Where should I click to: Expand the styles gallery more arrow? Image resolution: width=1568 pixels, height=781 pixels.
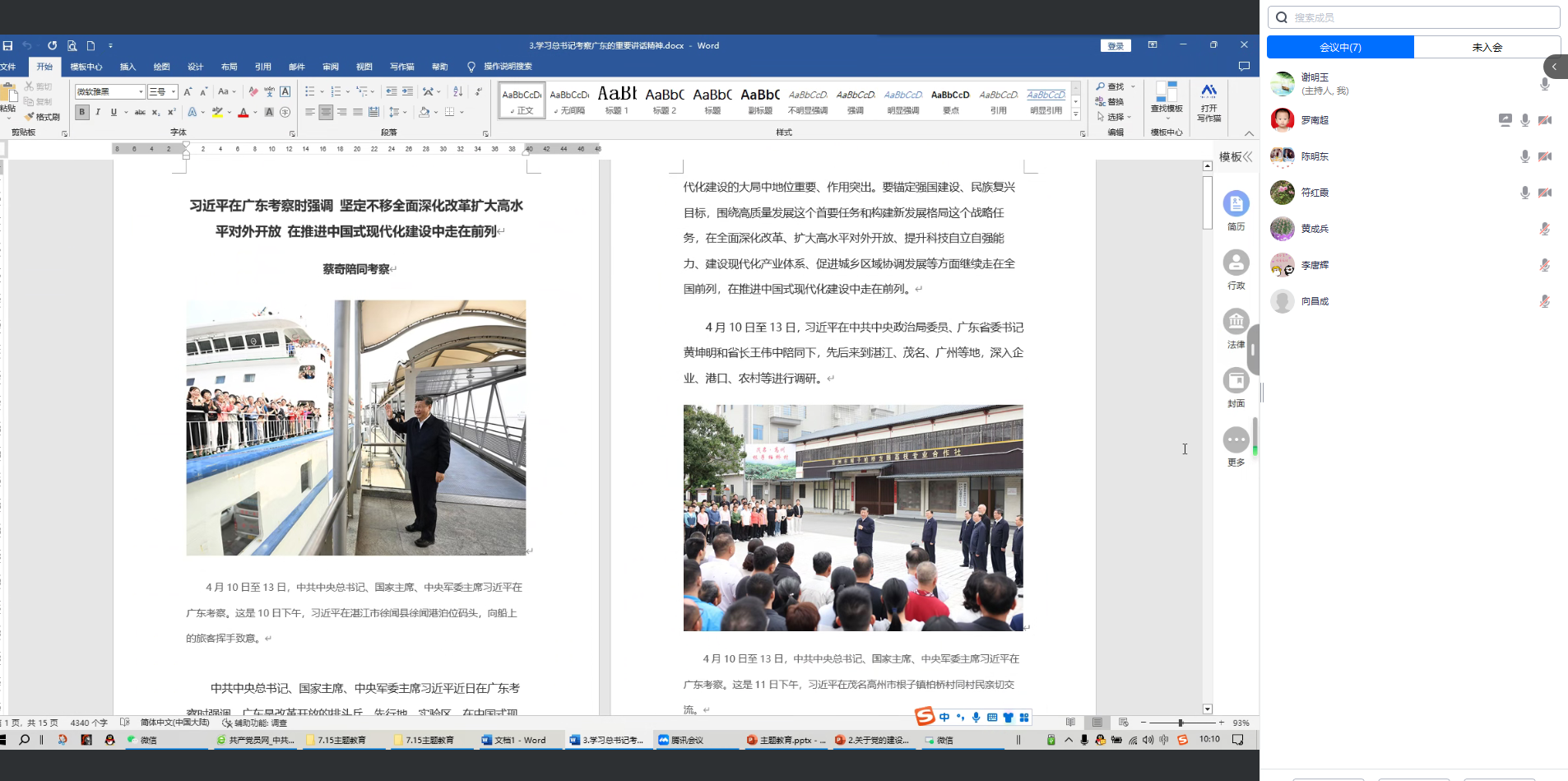(1075, 114)
